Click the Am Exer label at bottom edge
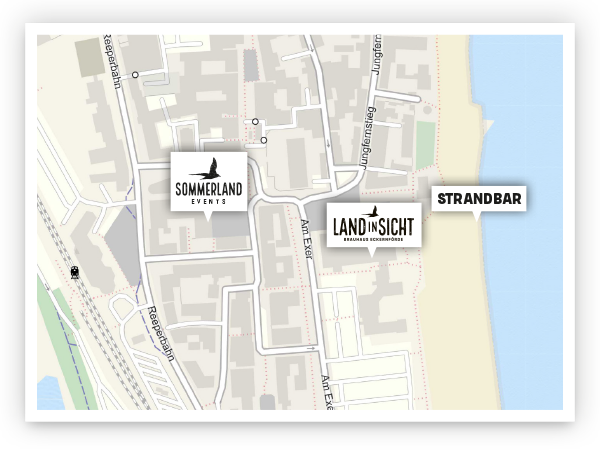 tap(326, 393)
